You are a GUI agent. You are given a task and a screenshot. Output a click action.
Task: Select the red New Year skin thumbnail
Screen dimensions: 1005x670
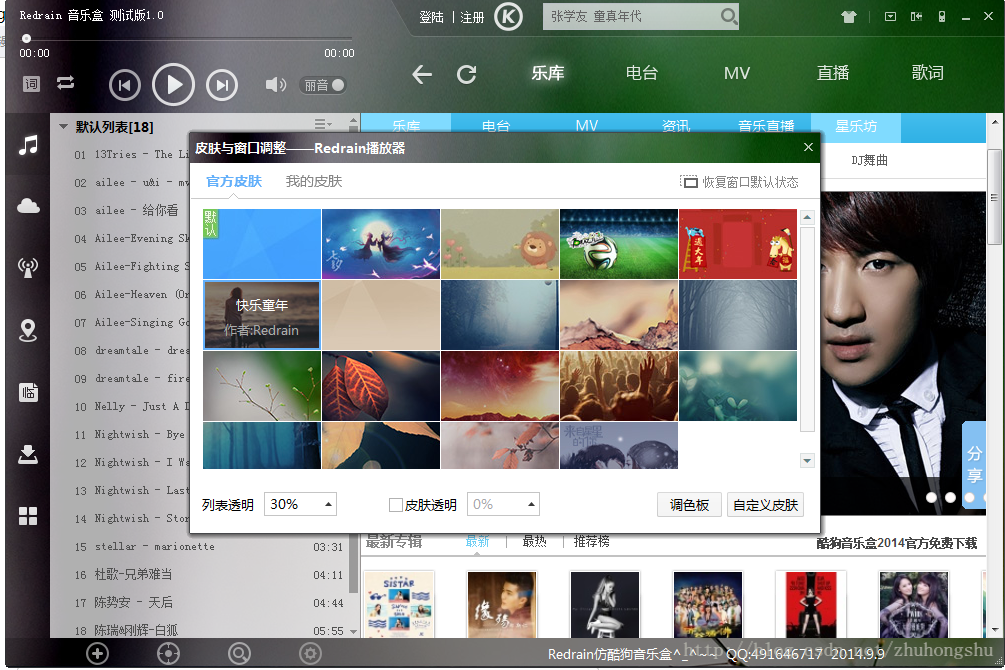[x=738, y=244]
